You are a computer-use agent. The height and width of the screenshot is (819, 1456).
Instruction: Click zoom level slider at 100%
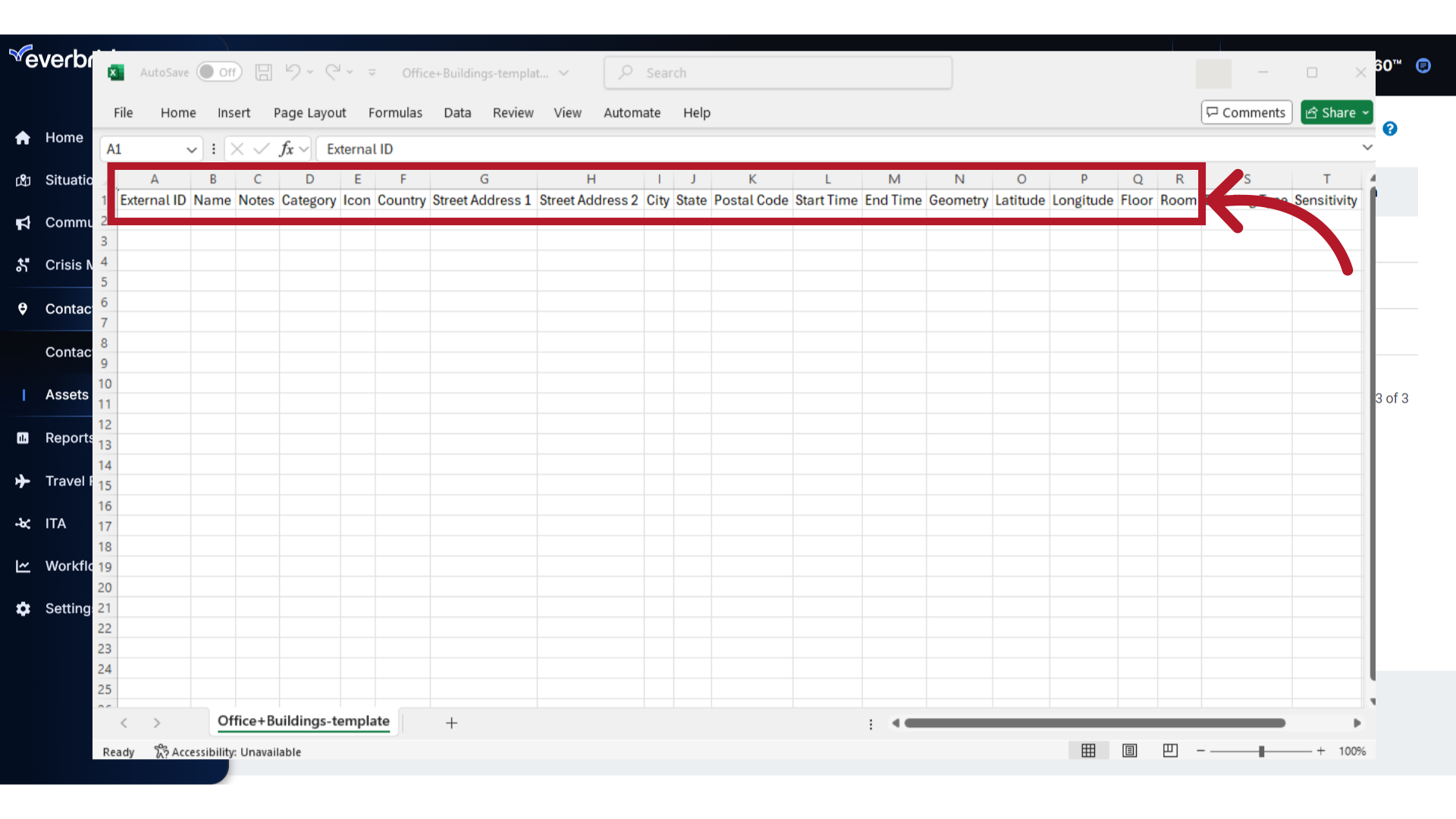pos(1260,751)
